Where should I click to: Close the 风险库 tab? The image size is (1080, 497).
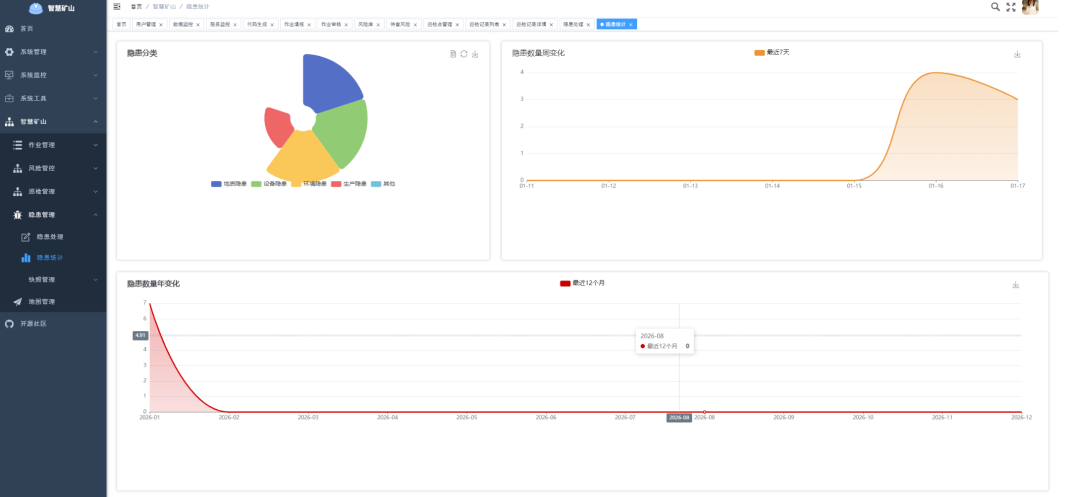tap(378, 24)
